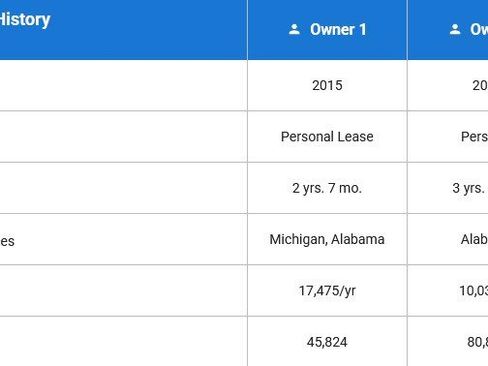Click the 45,824 odometer reading
This screenshot has height=366, width=488.
tap(327, 342)
